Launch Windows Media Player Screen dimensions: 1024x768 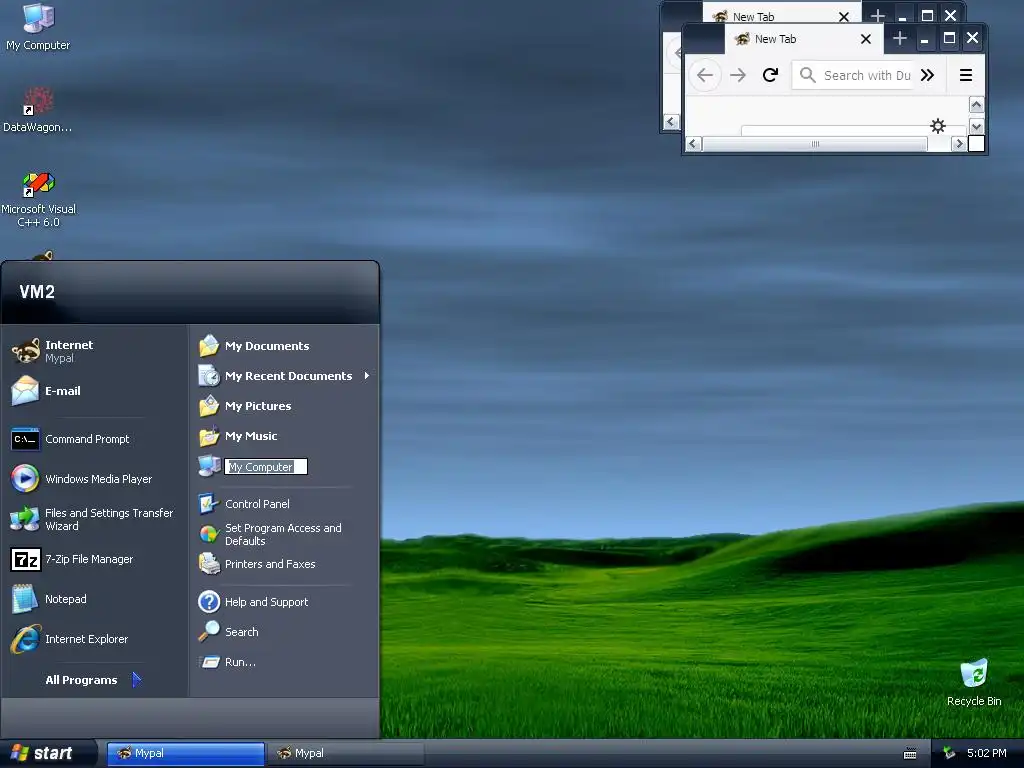(x=82, y=479)
